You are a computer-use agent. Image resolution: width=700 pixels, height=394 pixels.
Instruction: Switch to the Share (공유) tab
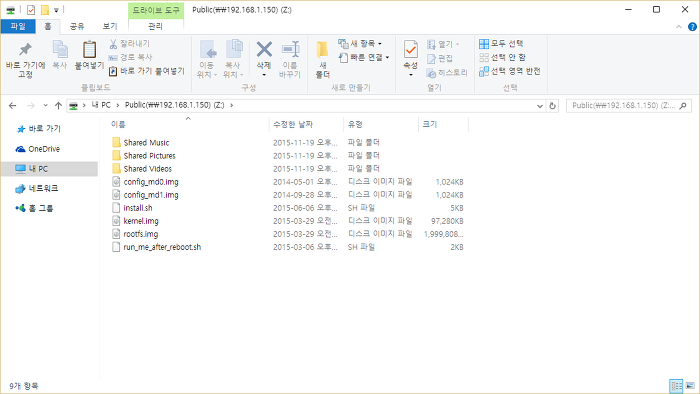pos(77,26)
